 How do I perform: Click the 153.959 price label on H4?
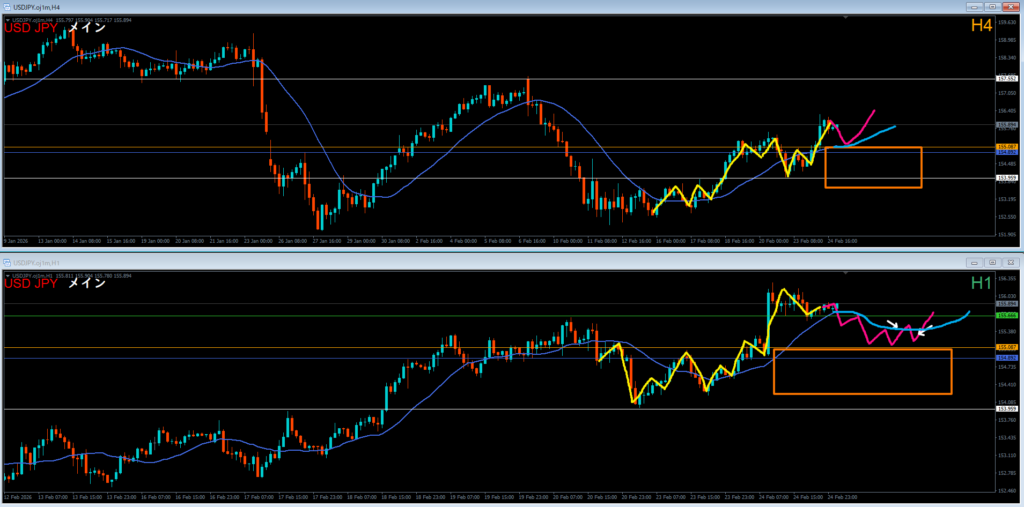point(1006,178)
